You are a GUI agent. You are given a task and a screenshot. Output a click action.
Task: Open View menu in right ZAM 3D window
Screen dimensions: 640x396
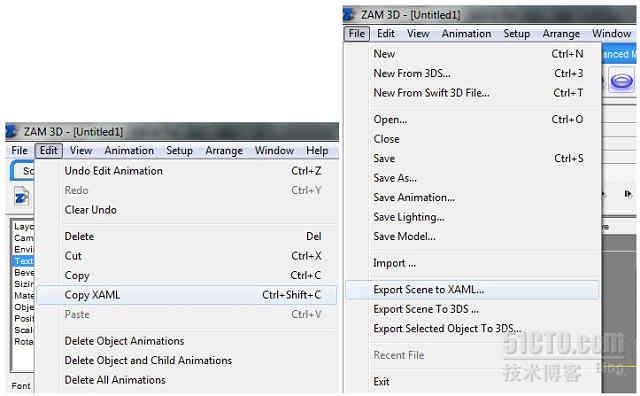coord(418,33)
